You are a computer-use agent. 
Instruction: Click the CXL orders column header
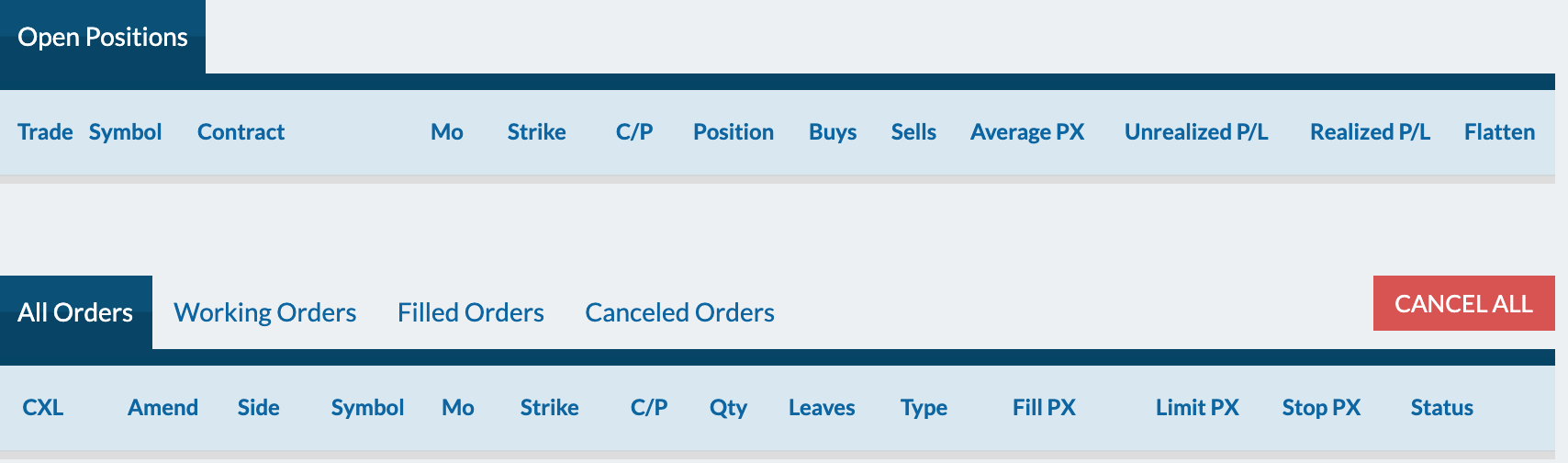pos(43,408)
